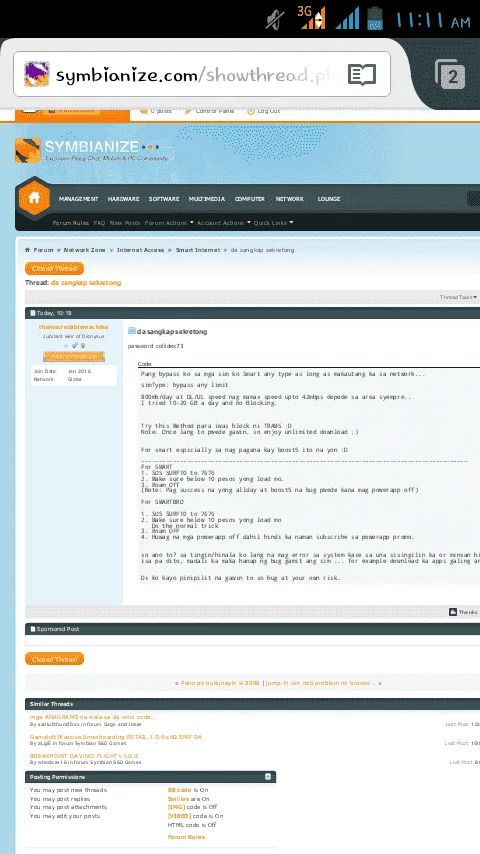The image size is (480, 854).
Task: Open the HARDWARE nav menu
Action: click(x=123, y=199)
